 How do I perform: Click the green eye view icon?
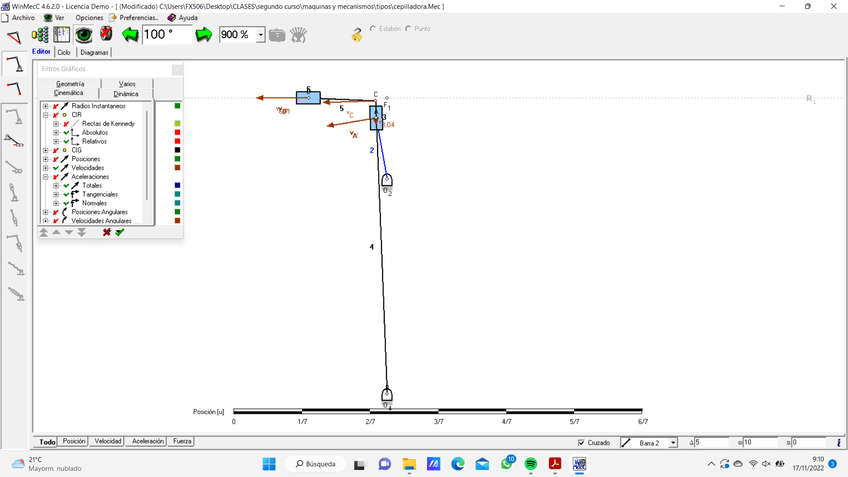84,35
